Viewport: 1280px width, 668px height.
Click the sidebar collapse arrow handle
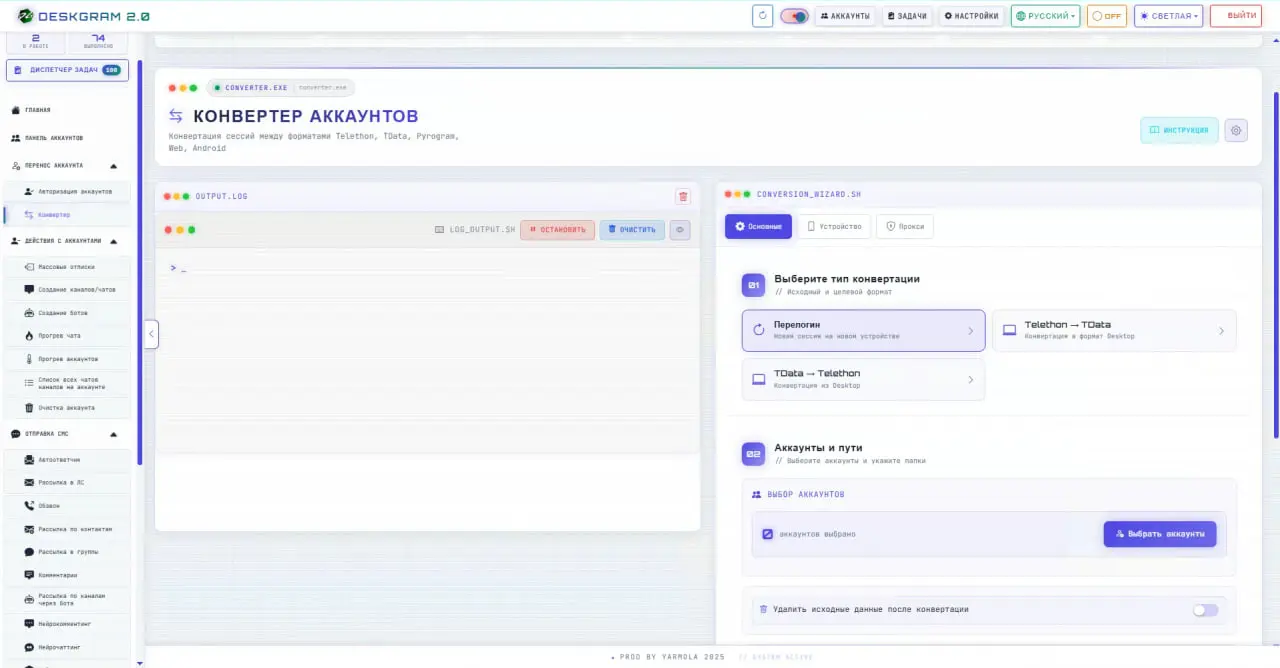pos(152,334)
